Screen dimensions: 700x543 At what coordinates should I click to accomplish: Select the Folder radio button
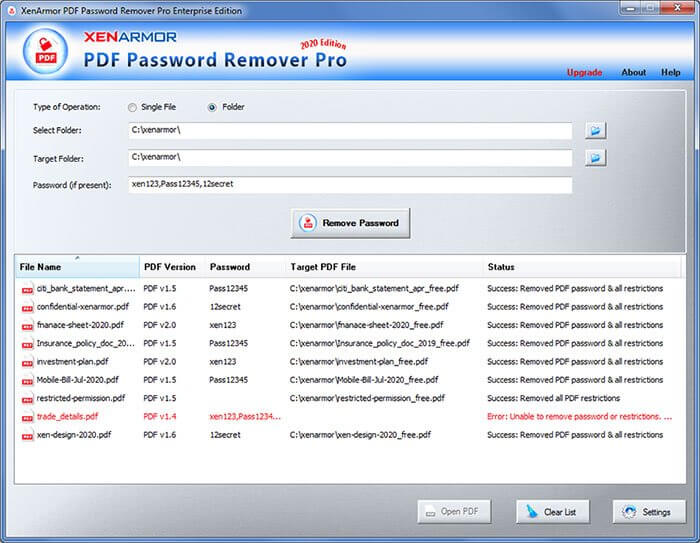[212, 107]
